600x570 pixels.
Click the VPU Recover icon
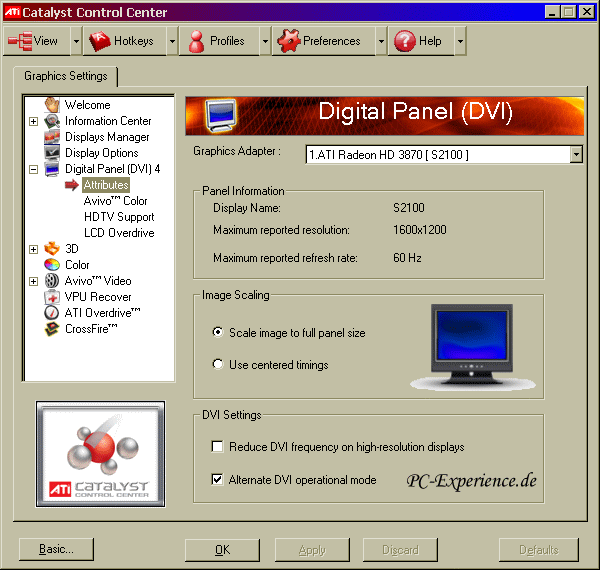coord(52,297)
